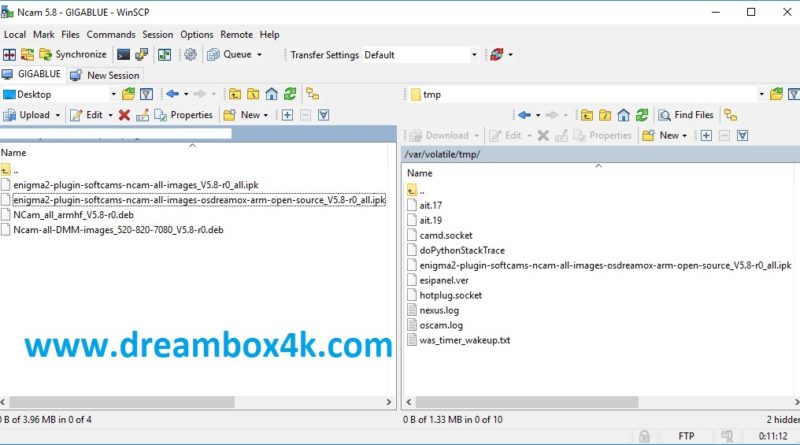This screenshot has width=800, height=445.
Task: Switch to the GIGABLUE session tab
Action: pos(32,75)
